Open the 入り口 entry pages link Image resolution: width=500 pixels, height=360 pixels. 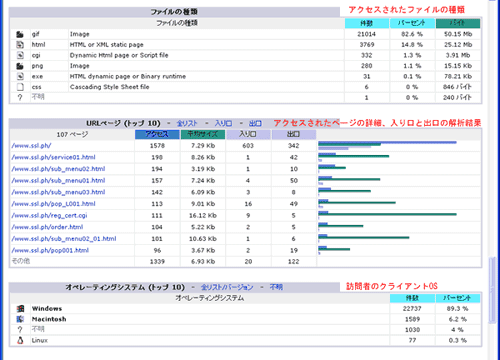223,123
